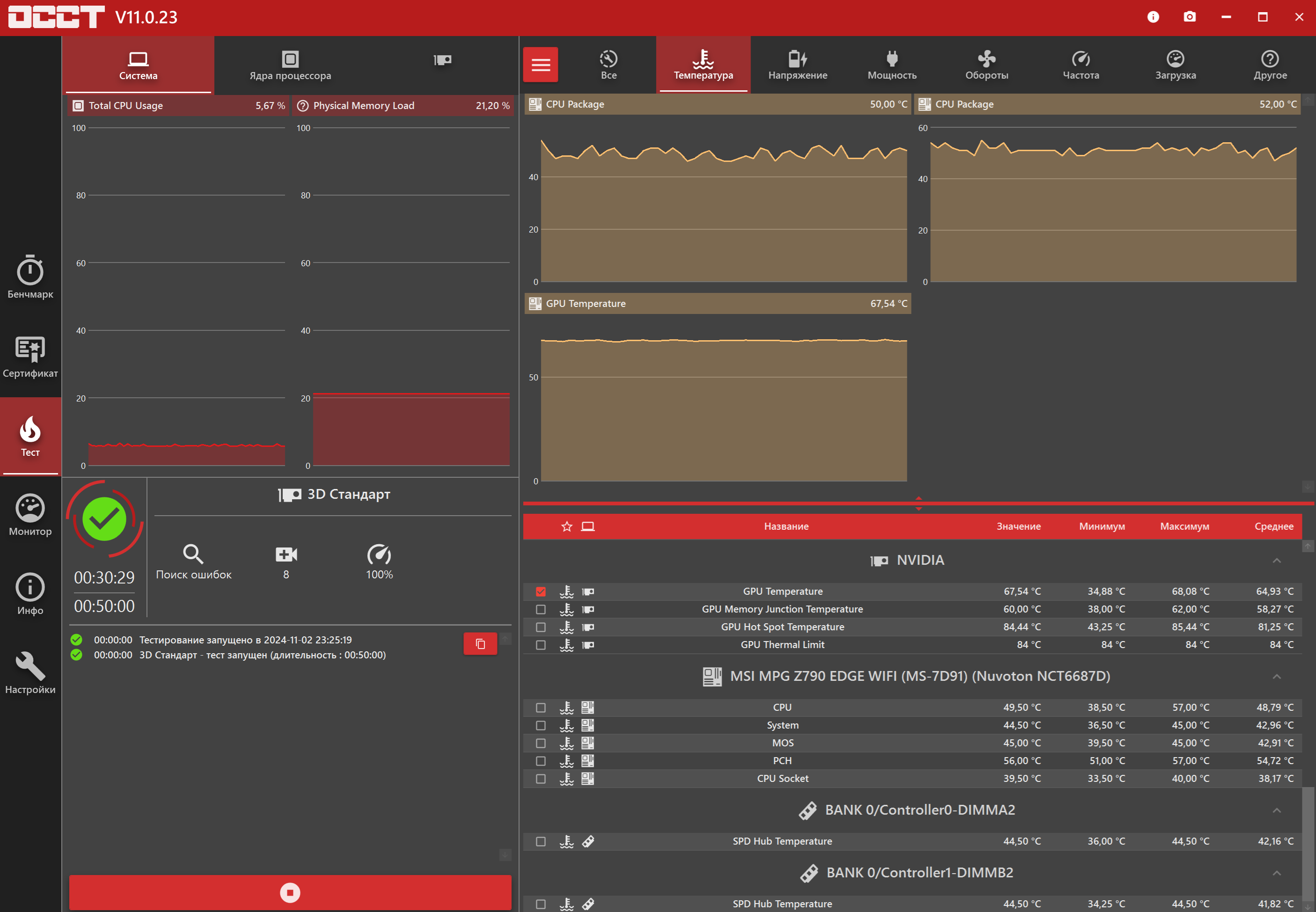
Task: Click the red panel splitter bar
Action: point(918,503)
